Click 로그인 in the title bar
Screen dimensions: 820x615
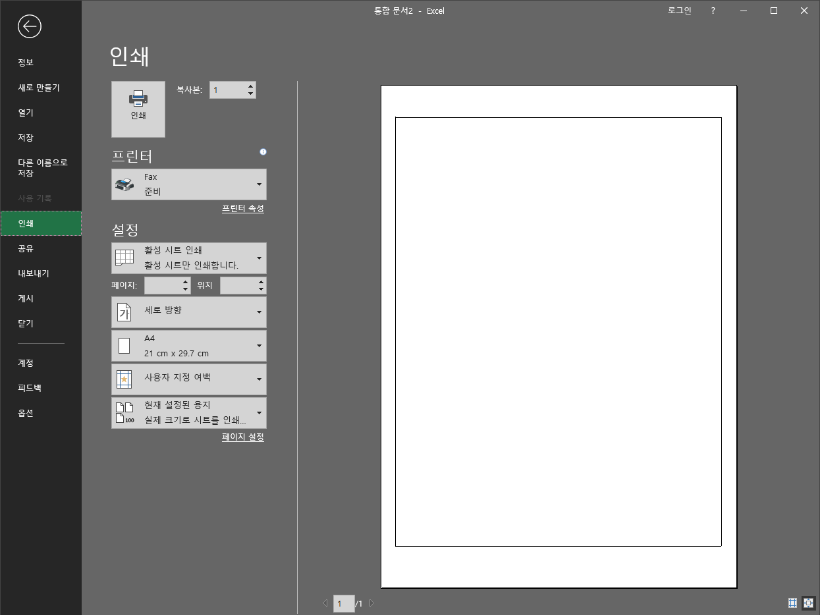pos(679,10)
